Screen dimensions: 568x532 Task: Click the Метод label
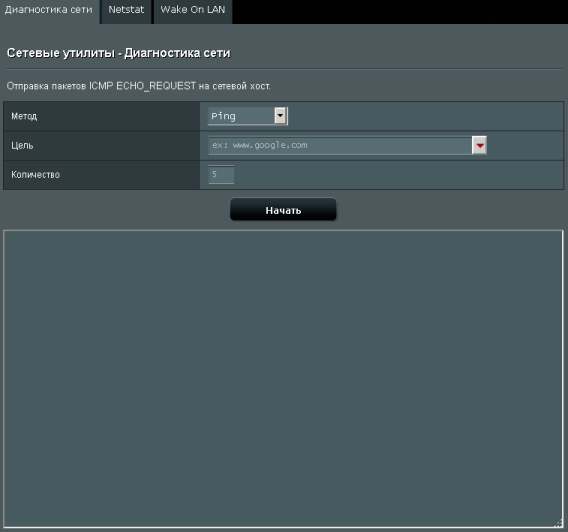[24, 116]
